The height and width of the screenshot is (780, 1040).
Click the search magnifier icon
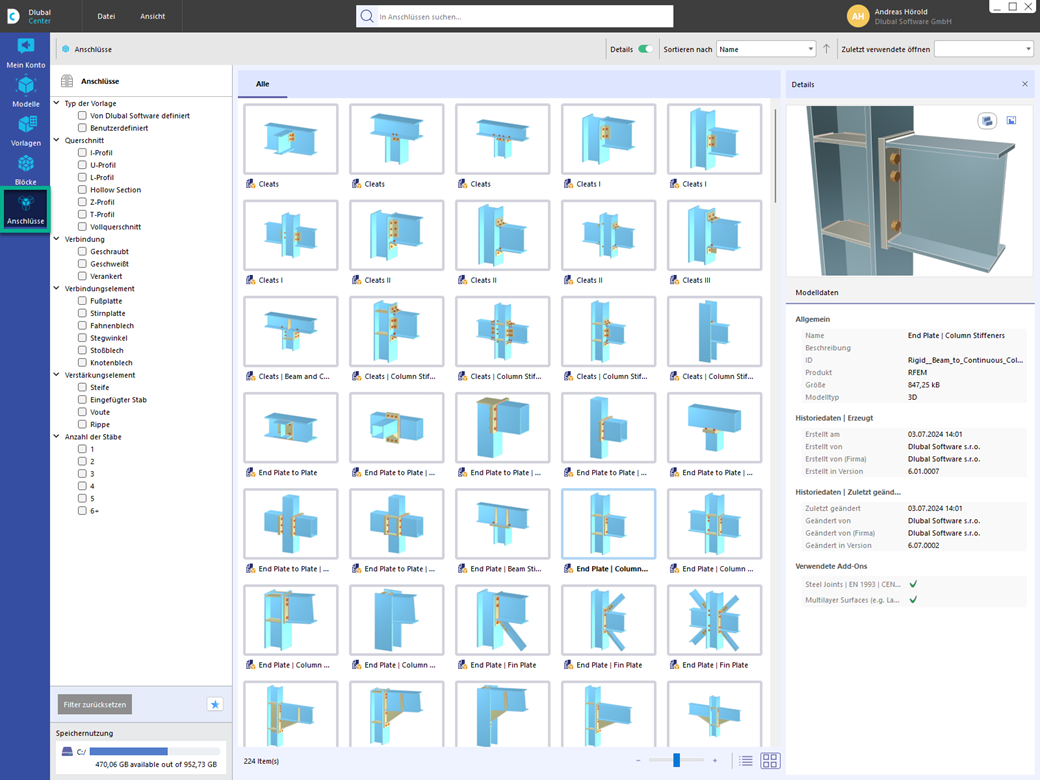[367, 16]
